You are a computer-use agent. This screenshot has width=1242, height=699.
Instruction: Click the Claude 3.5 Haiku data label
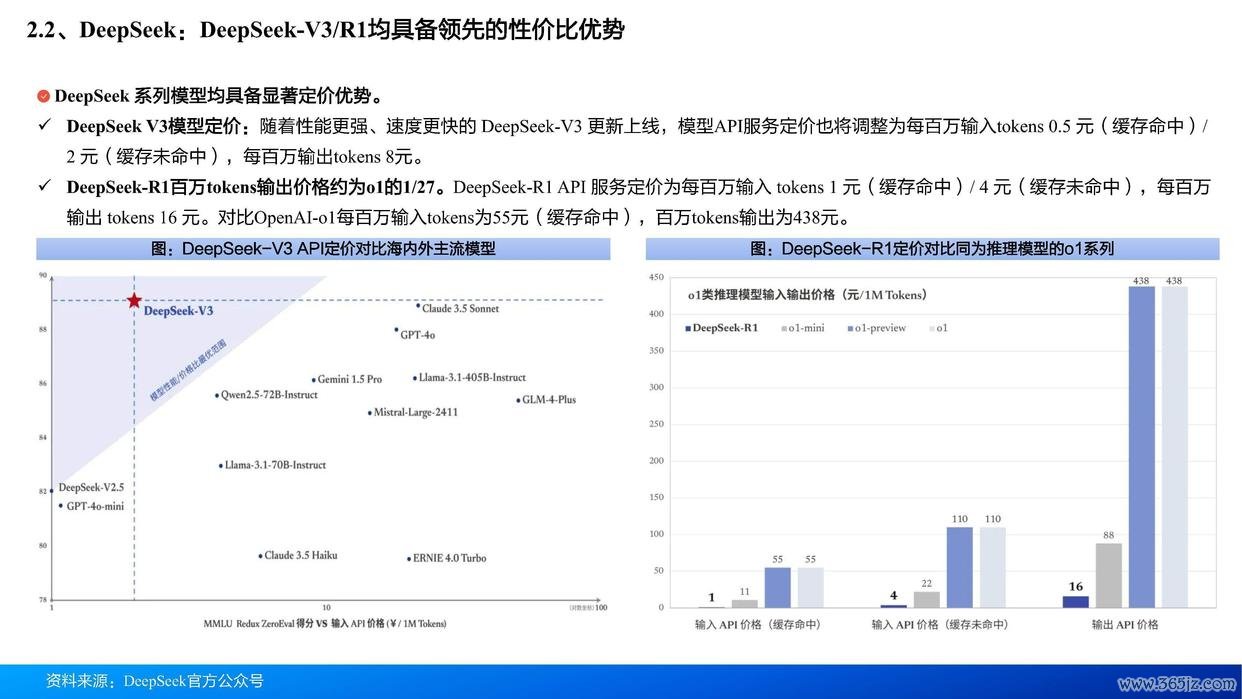click(x=299, y=555)
